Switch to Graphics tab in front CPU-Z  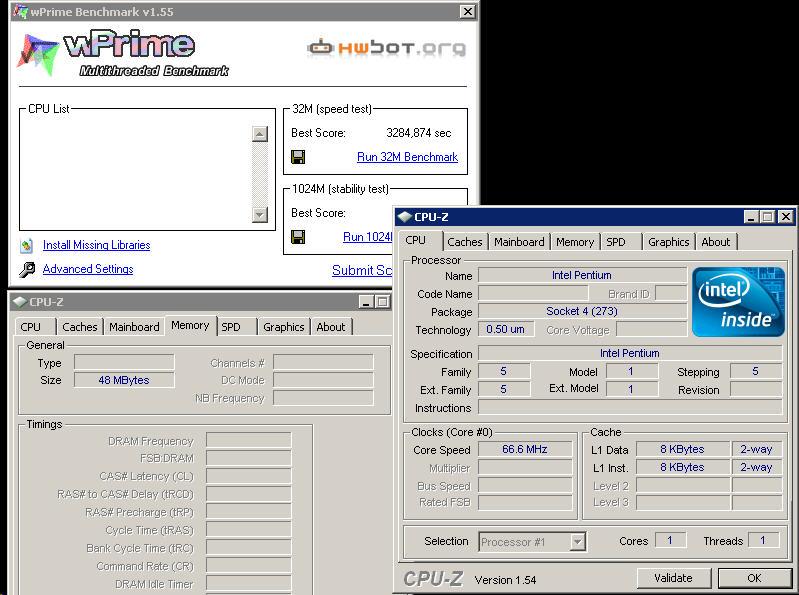coord(669,242)
